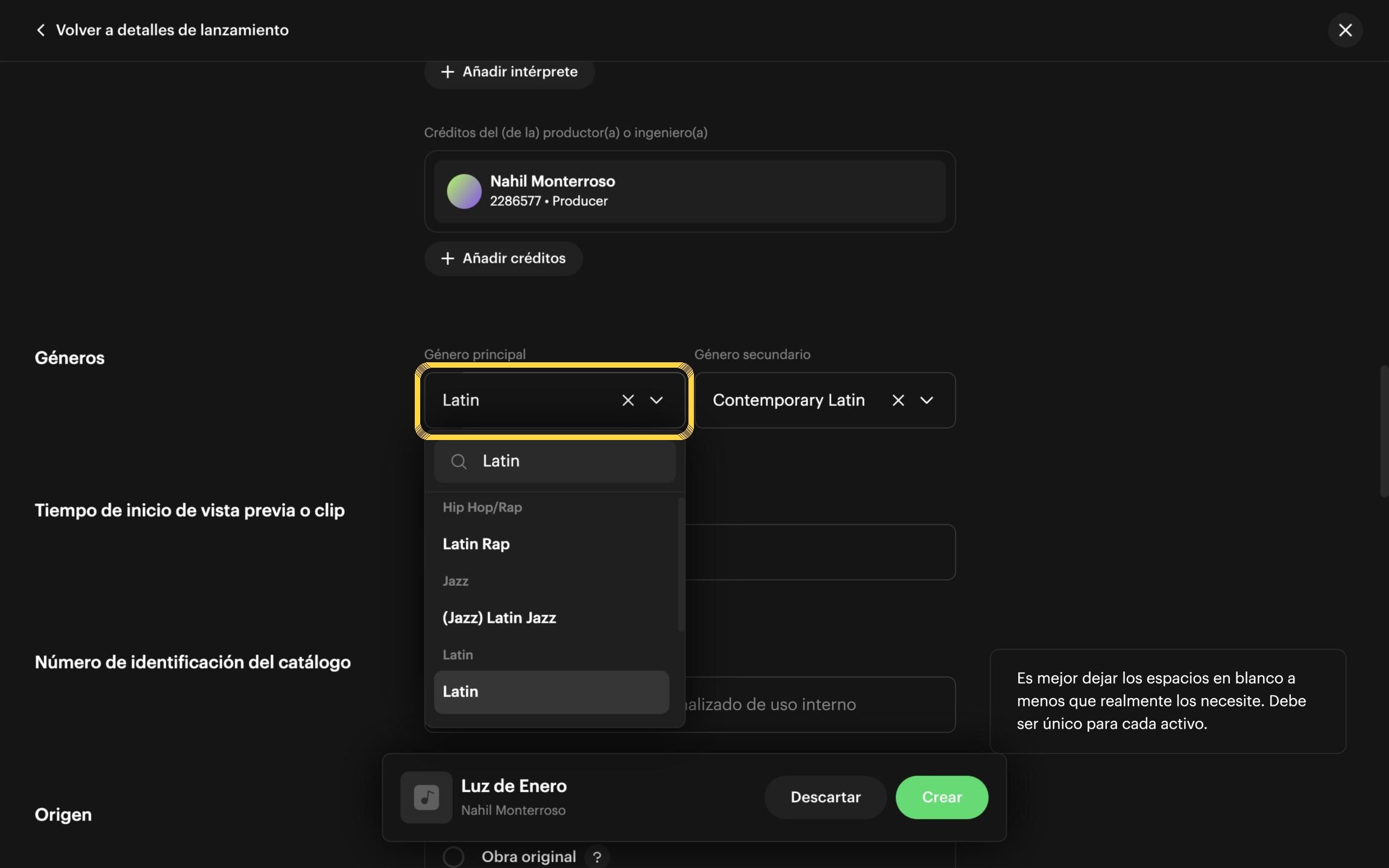The height and width of the screenshot is (868, 1389).
Task: Go back via Volver a detalles de lanzamiento
Action: pyautogui.click(x=172, y=30)
